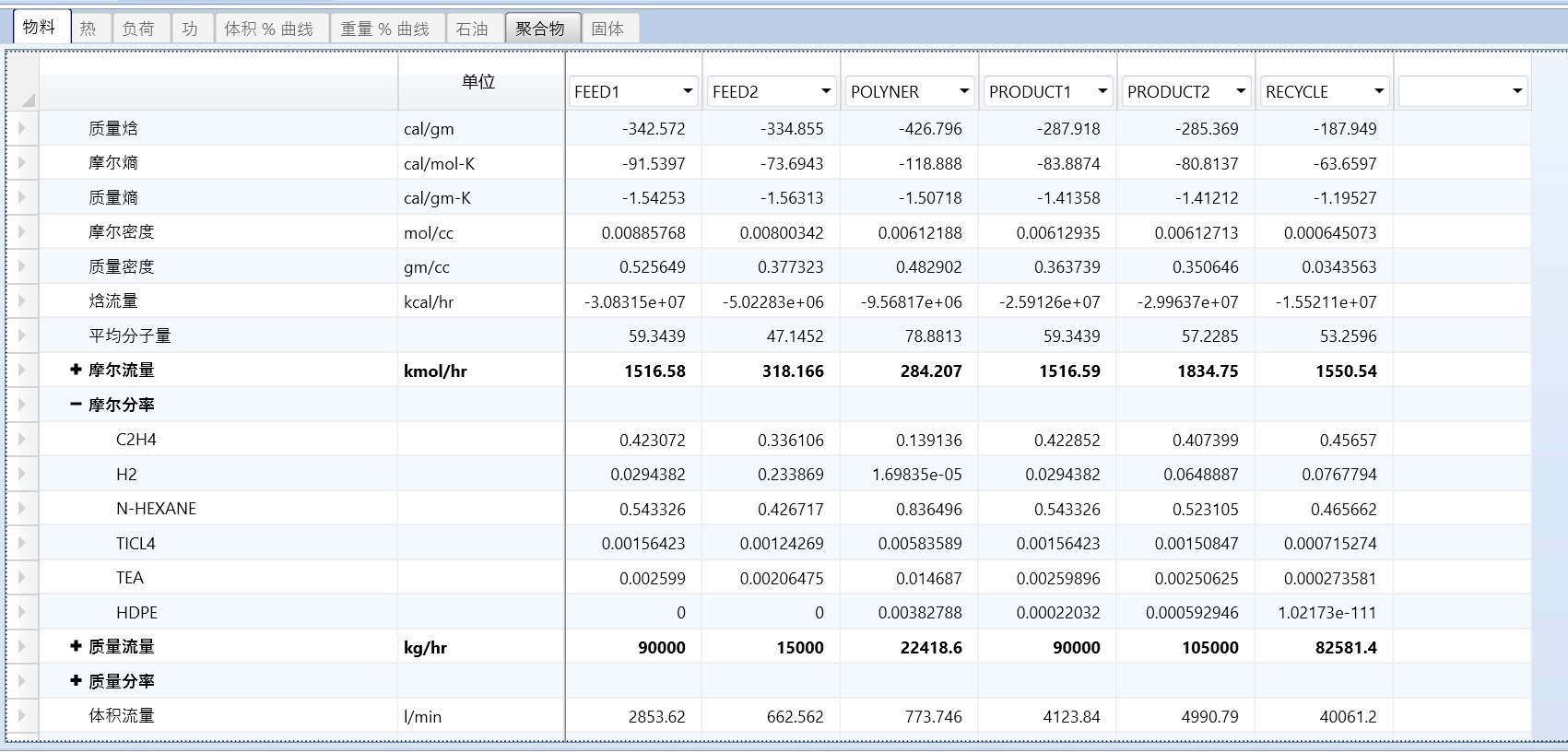Open the 固体 tab
Screen dimensions: 1568x753
tap(608, 29)
